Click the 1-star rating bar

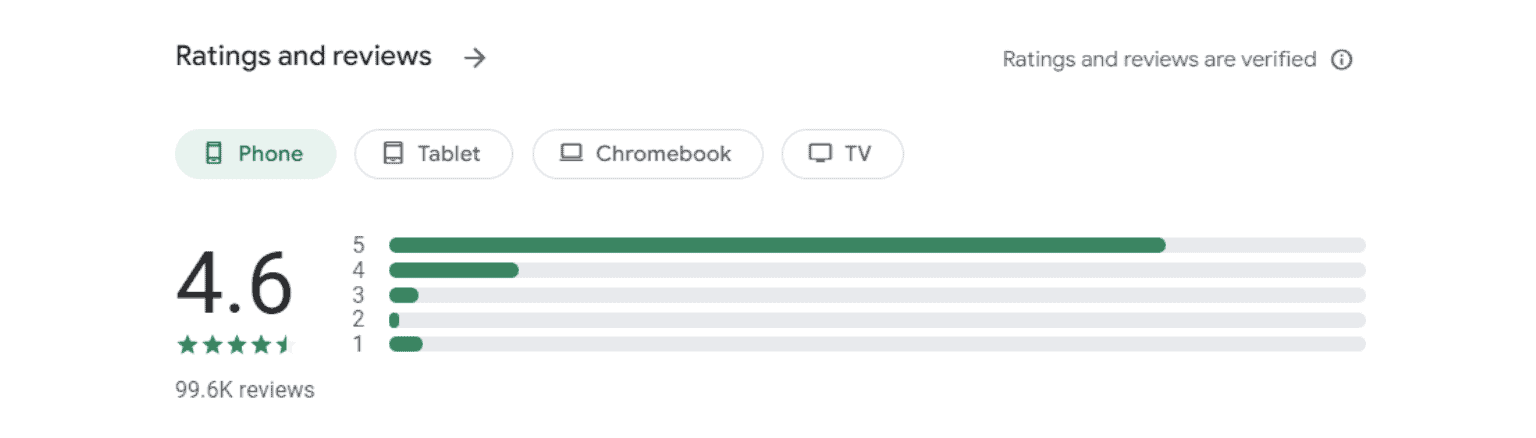(877, 344)
